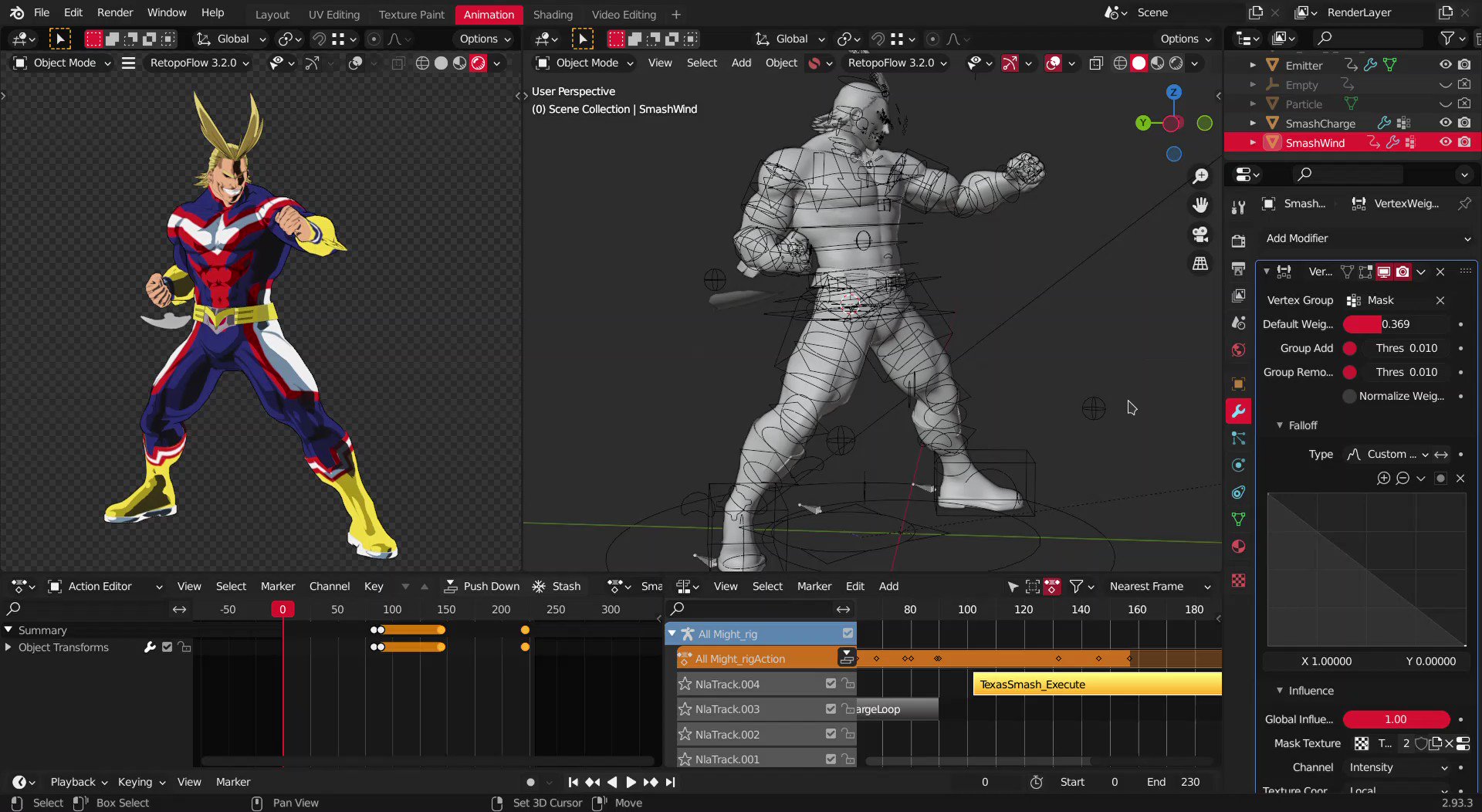This screenshot has height=812, width=1482.
Task: Open the Video Editing workspace tab
Action: [x=624, y=14]
